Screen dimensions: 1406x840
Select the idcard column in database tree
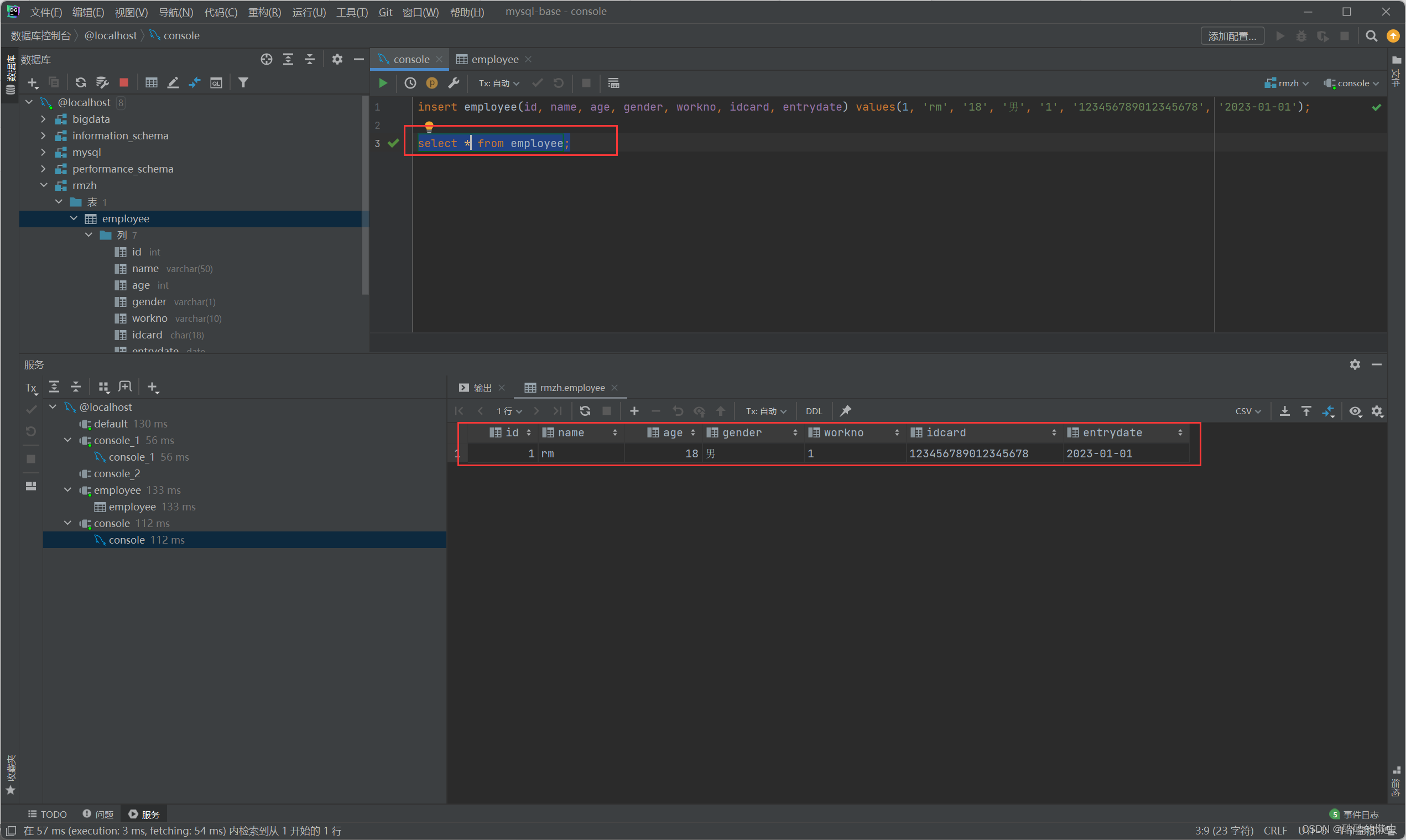147,335
